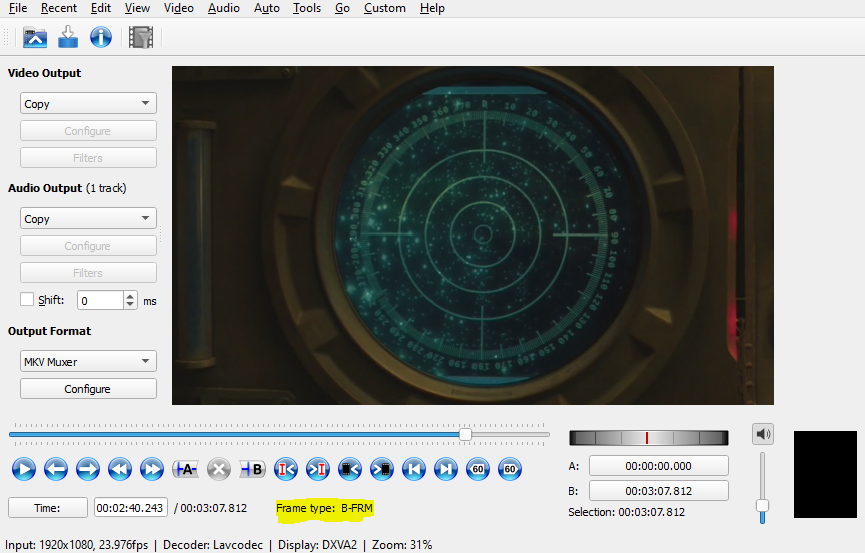Screen dimensions: 865x553
Task: Jump to last frame of the video
Action: coord(446,469)
